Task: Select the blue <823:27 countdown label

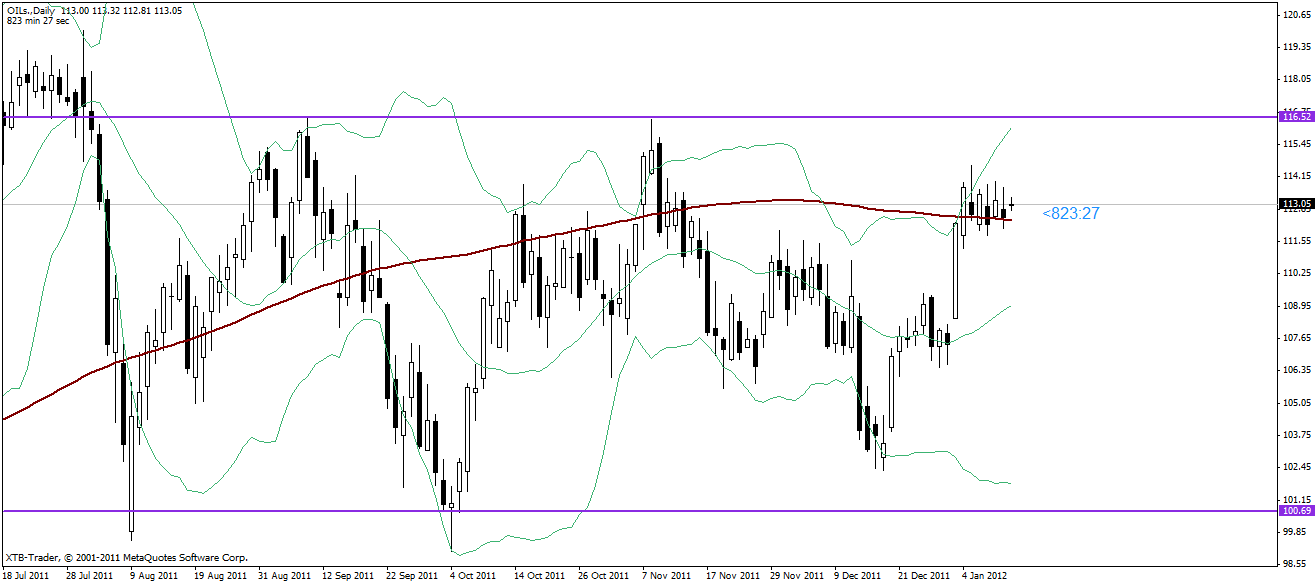Action: [x=1070, y=213]
